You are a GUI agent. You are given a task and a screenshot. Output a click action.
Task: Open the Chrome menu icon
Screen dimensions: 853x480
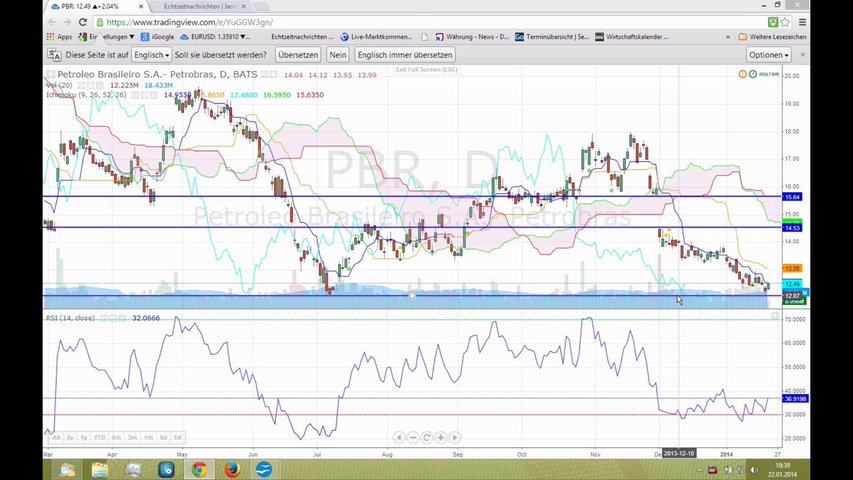tap(800, 21)
